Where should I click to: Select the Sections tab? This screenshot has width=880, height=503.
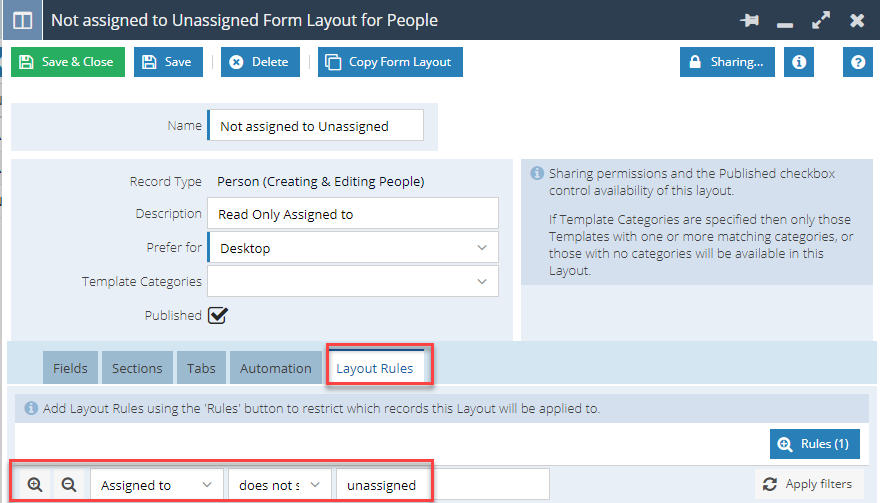pyautogui.click(x=137, y=368)
